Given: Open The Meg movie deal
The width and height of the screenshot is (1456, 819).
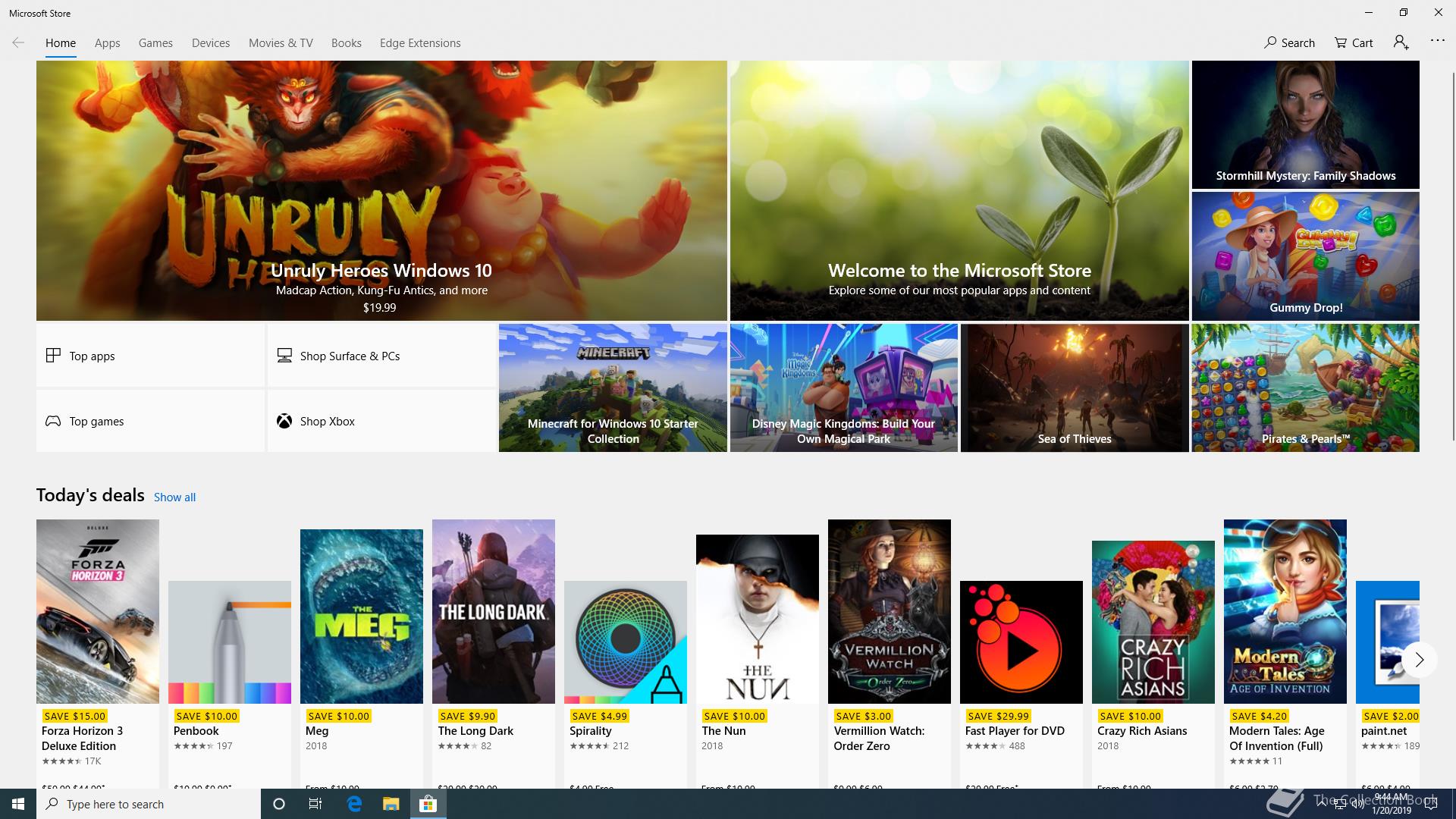Looking at the screenshot, I should (362, 658).
